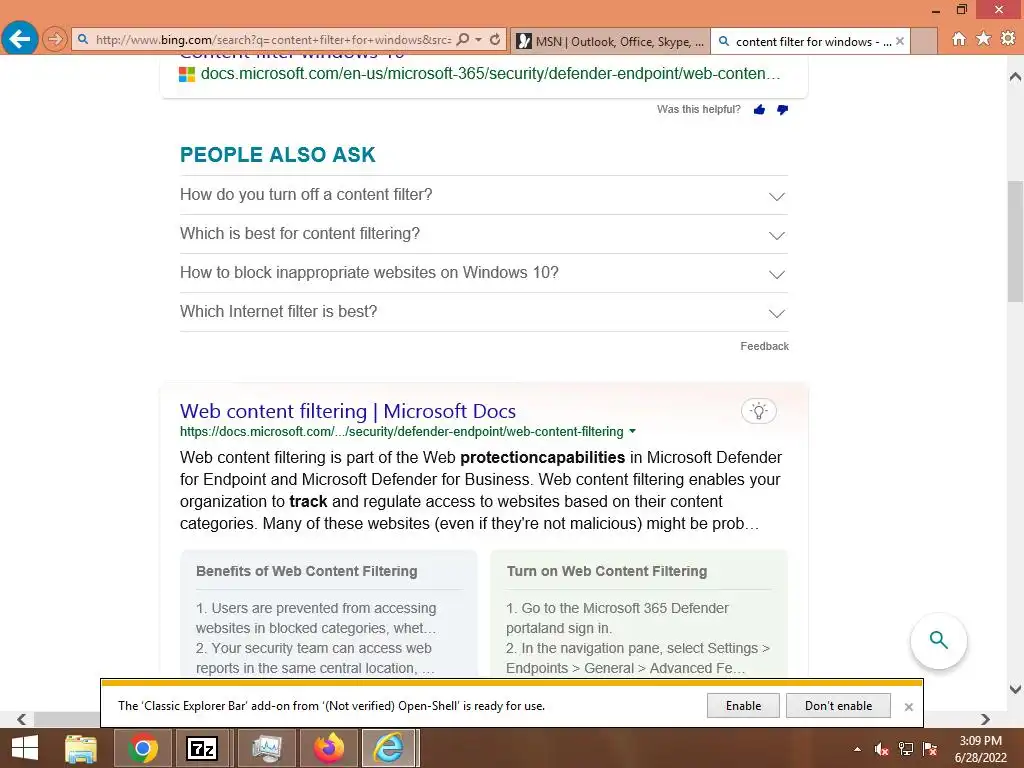Launch Google Chrome from the taskbar
The width and height of the screenshot is (1024, 768).
coord(142,748)
